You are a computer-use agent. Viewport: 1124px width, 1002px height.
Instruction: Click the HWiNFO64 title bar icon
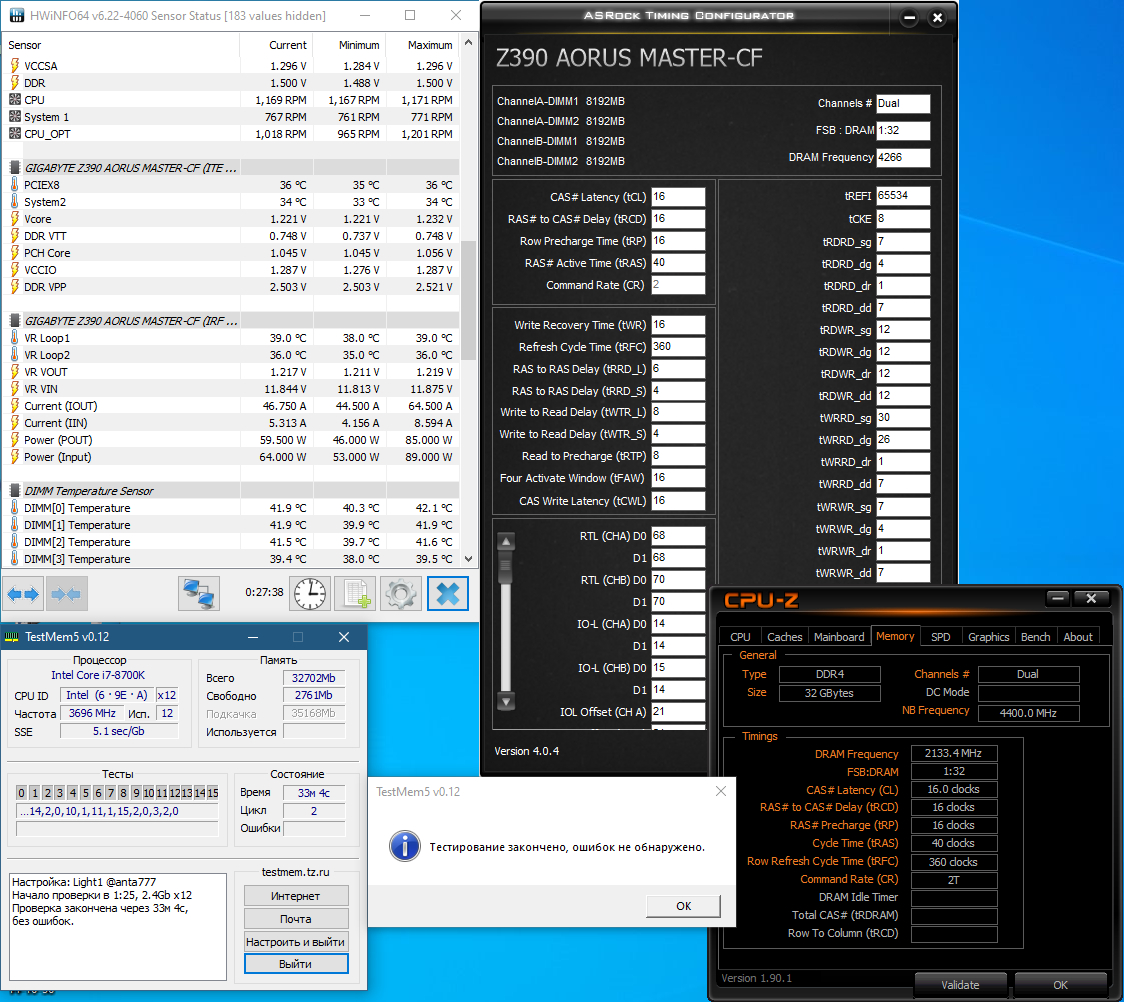click(x=16, y=15)
